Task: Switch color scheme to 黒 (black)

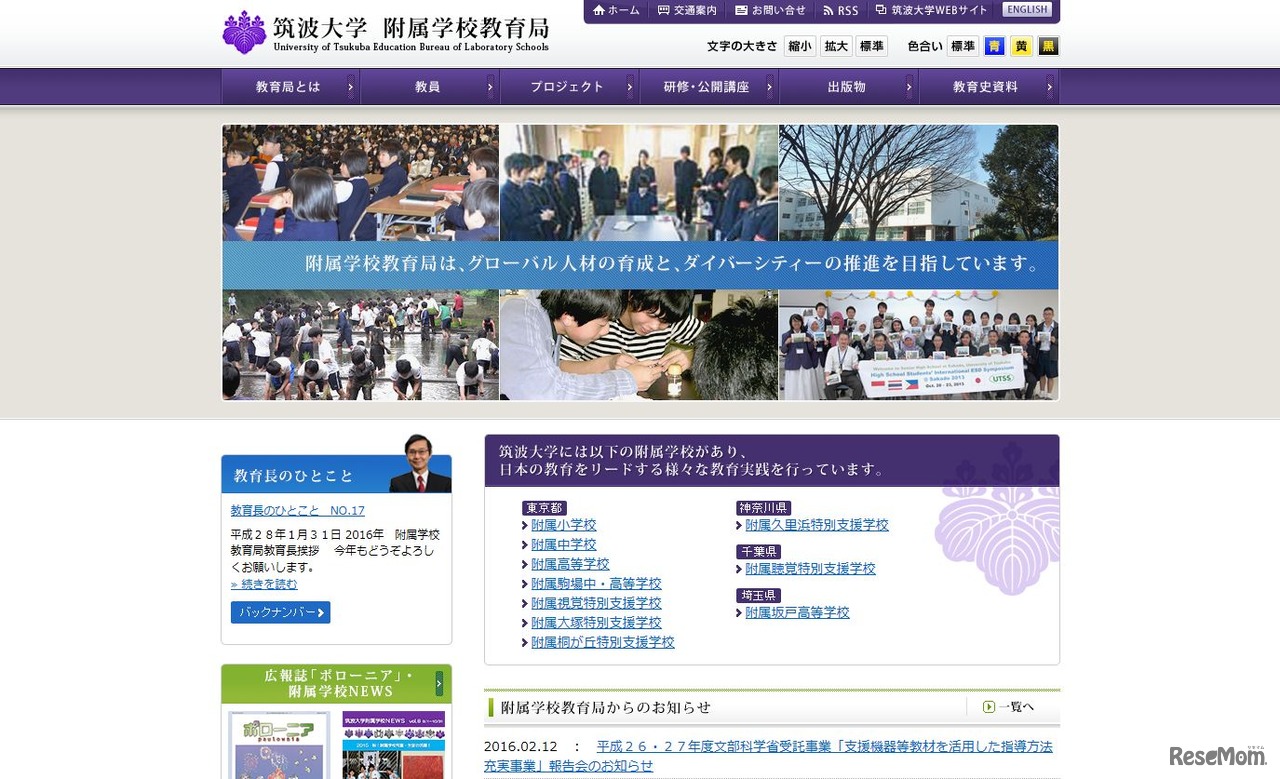Action: point(1048,45)
